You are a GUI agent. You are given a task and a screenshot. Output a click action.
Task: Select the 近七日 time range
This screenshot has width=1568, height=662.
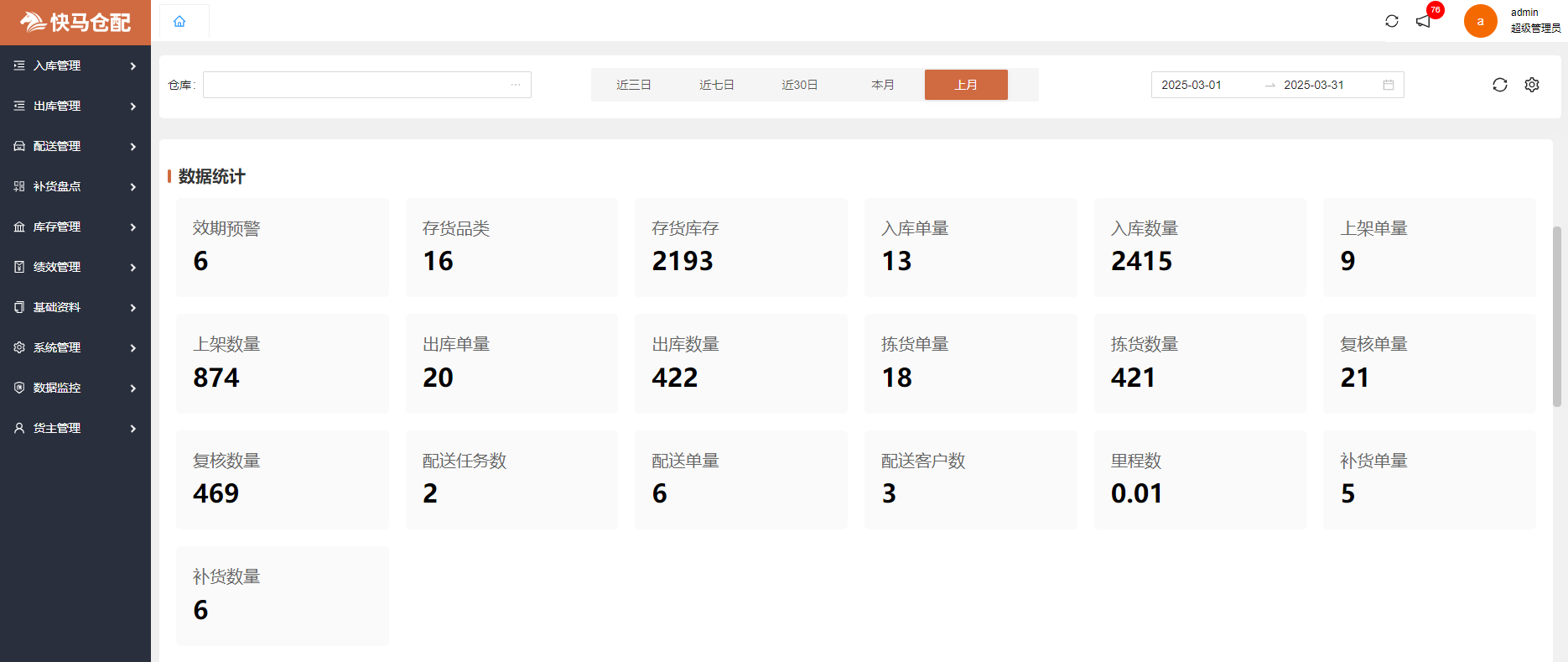[x=716, y=85]
